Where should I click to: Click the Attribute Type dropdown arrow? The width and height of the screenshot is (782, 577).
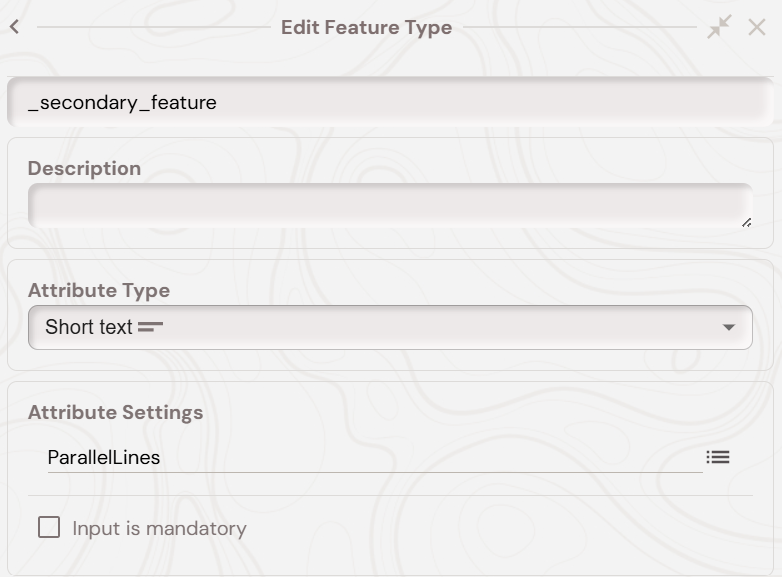[x=728, y=327]
